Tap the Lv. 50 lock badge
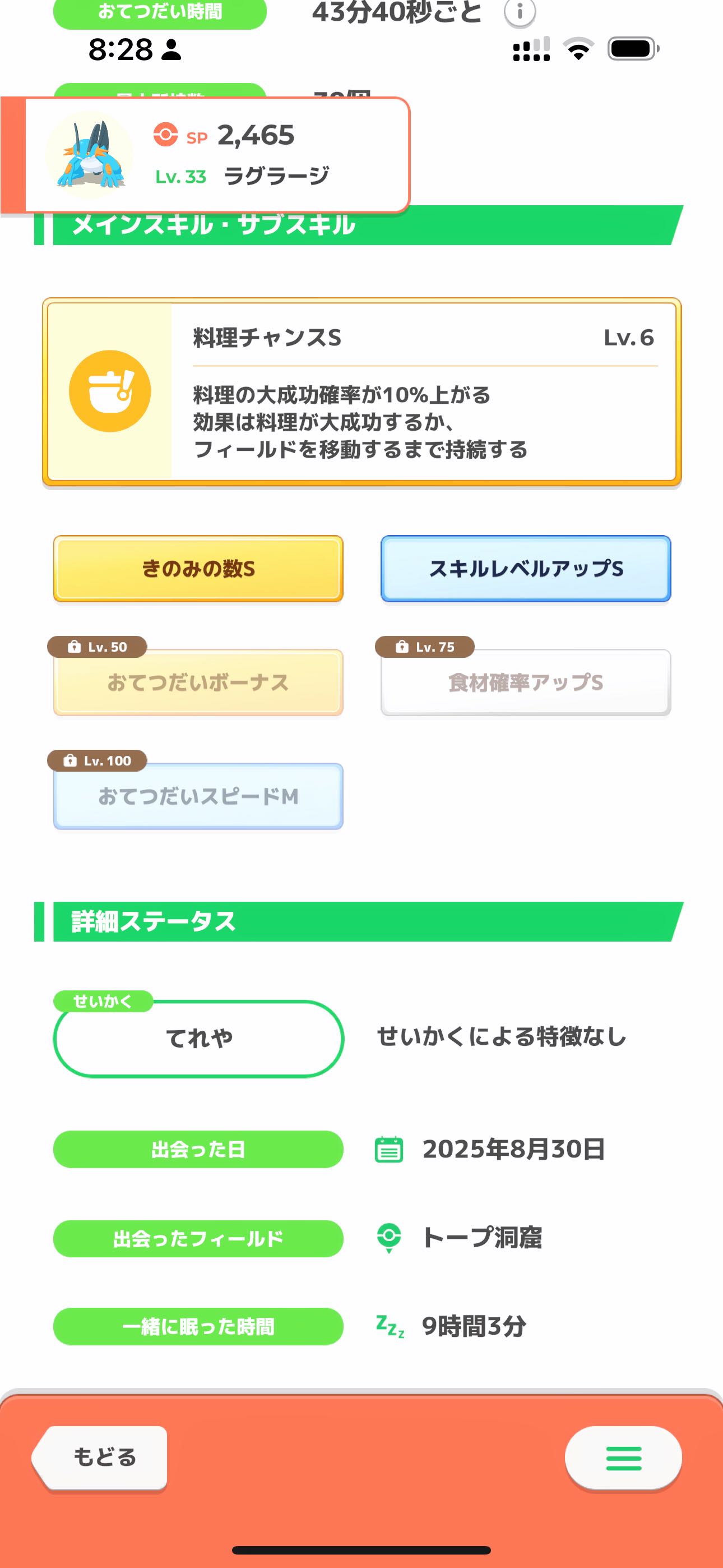The image size is (723, 1568). tap(98, 647)
